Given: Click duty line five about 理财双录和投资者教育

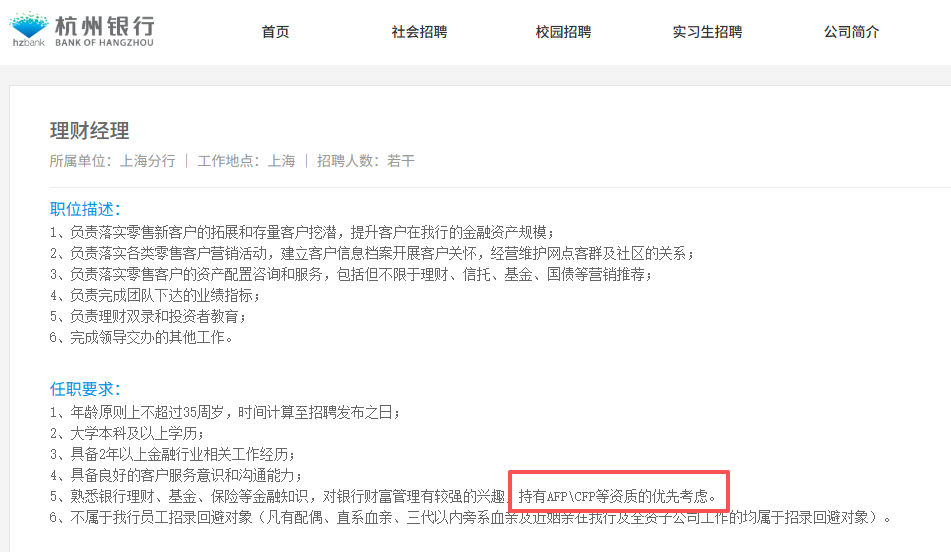Looking at the screenshot, I should point(149,317).
